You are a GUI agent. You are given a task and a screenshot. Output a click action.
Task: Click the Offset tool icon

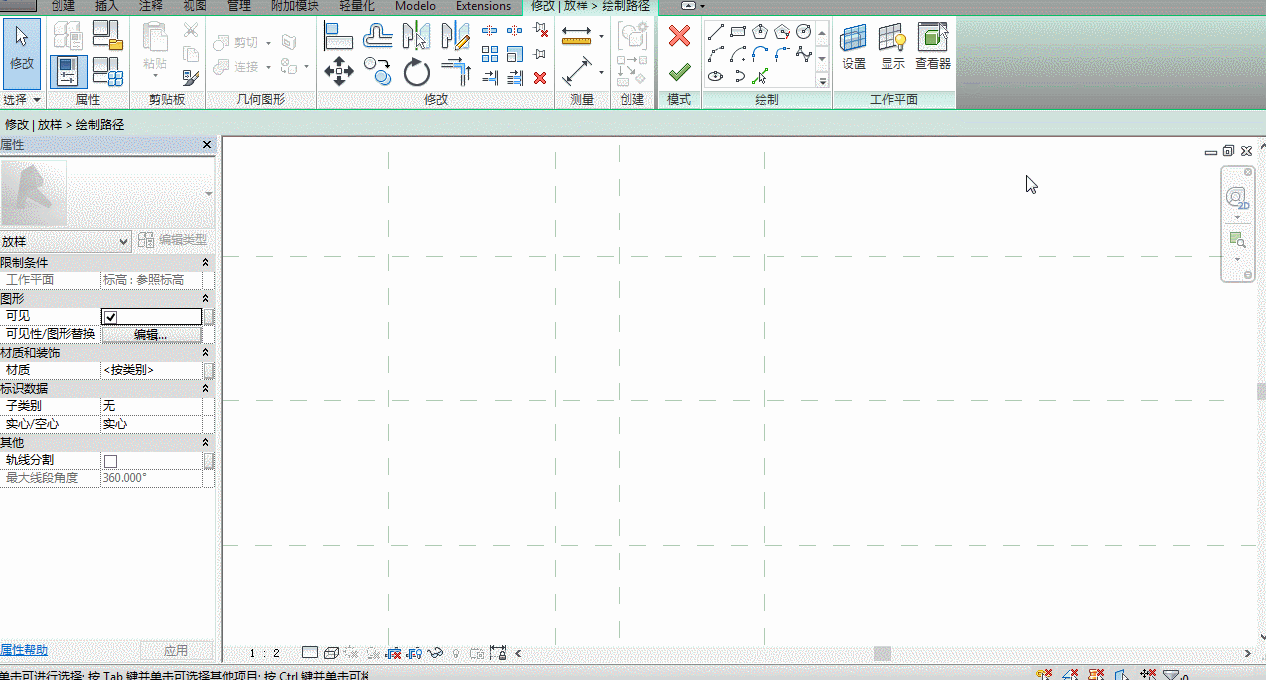(377, 36)
